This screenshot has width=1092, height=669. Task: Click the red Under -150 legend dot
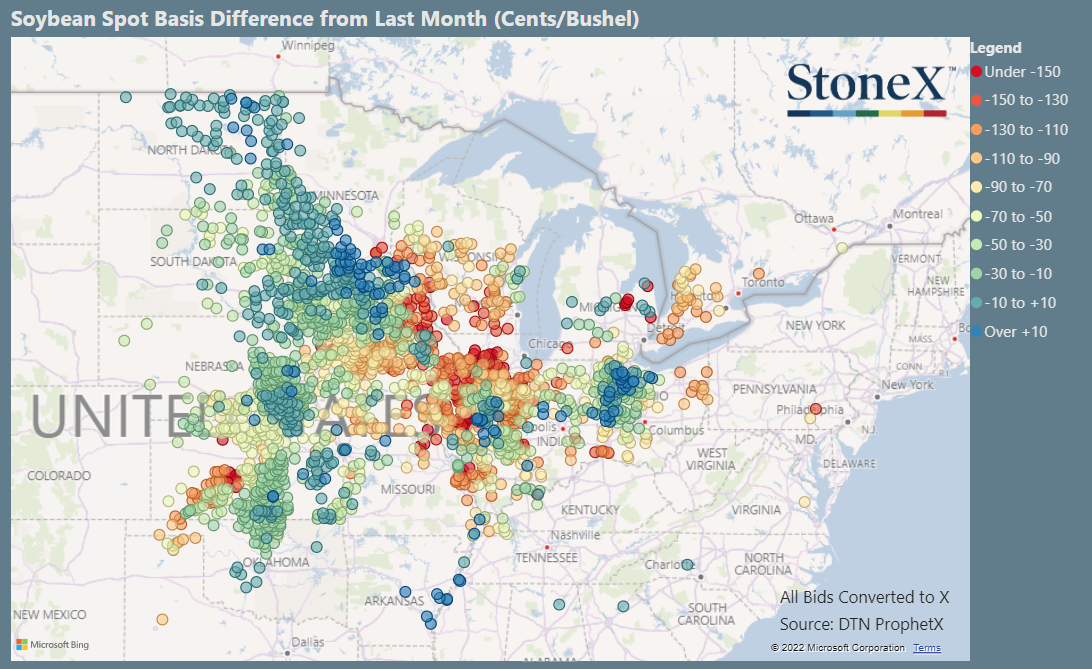pyautogui.click(x=976, y=72)
